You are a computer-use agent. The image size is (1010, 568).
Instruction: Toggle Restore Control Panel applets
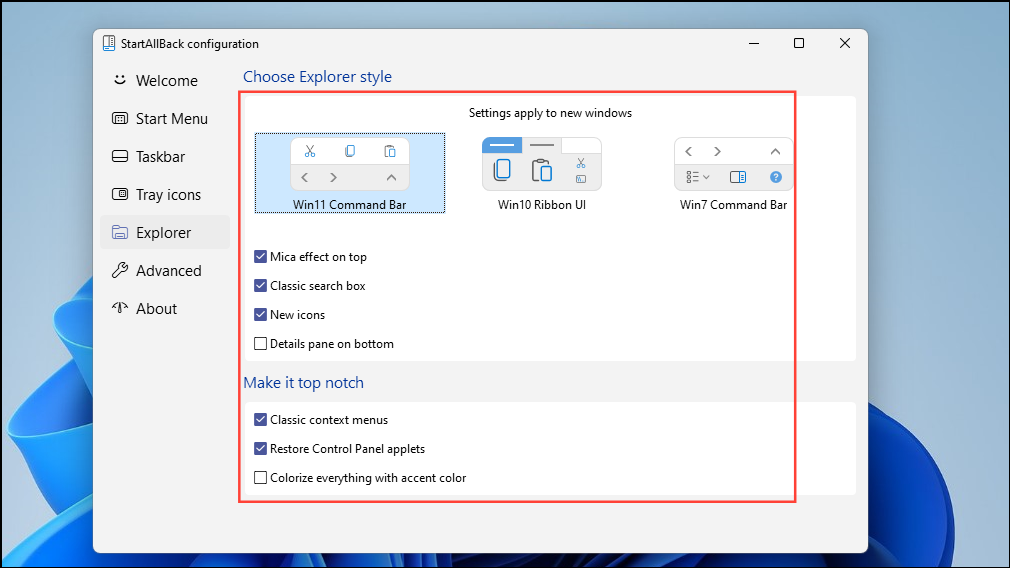click(x=260, y=448)
